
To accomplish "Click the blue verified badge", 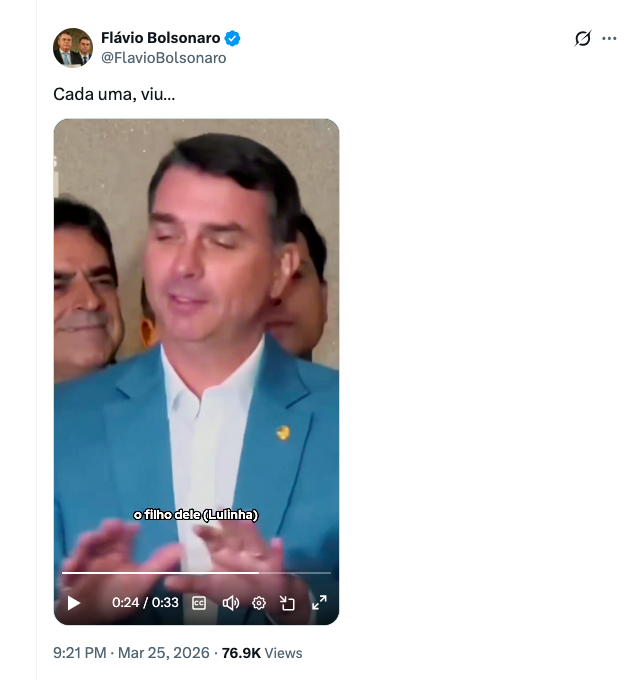I will pyautogui.click(x=233, y=39).
